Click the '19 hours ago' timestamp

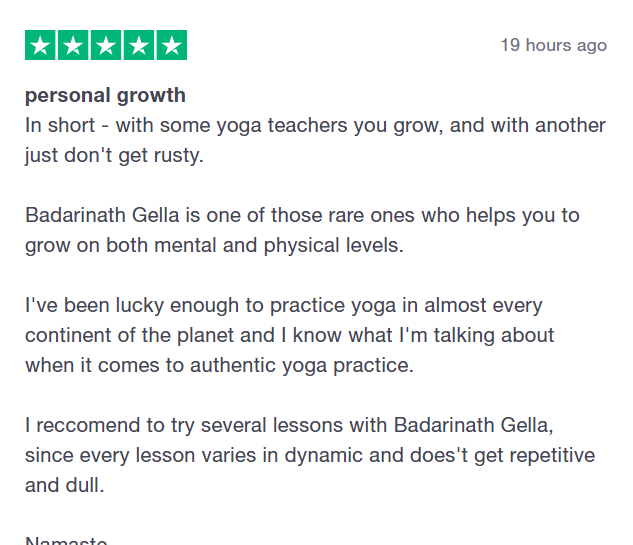click(553, 45)
